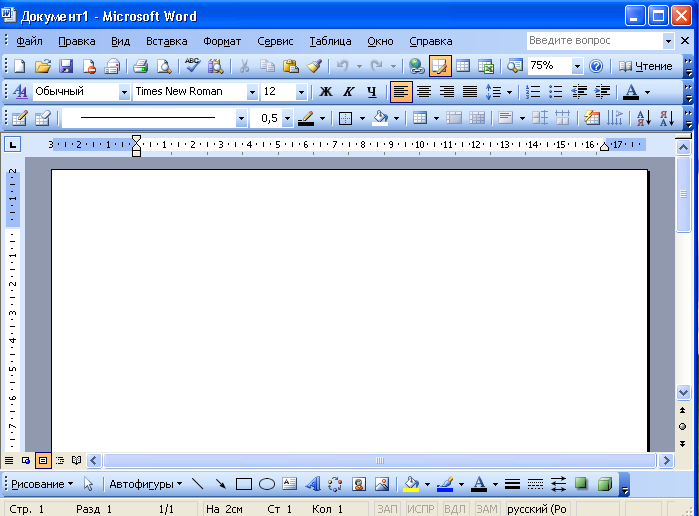This screenshot has height=516, width=699.
Task: Run the spelling check (ABC) icon
Action: pos(192,66)
